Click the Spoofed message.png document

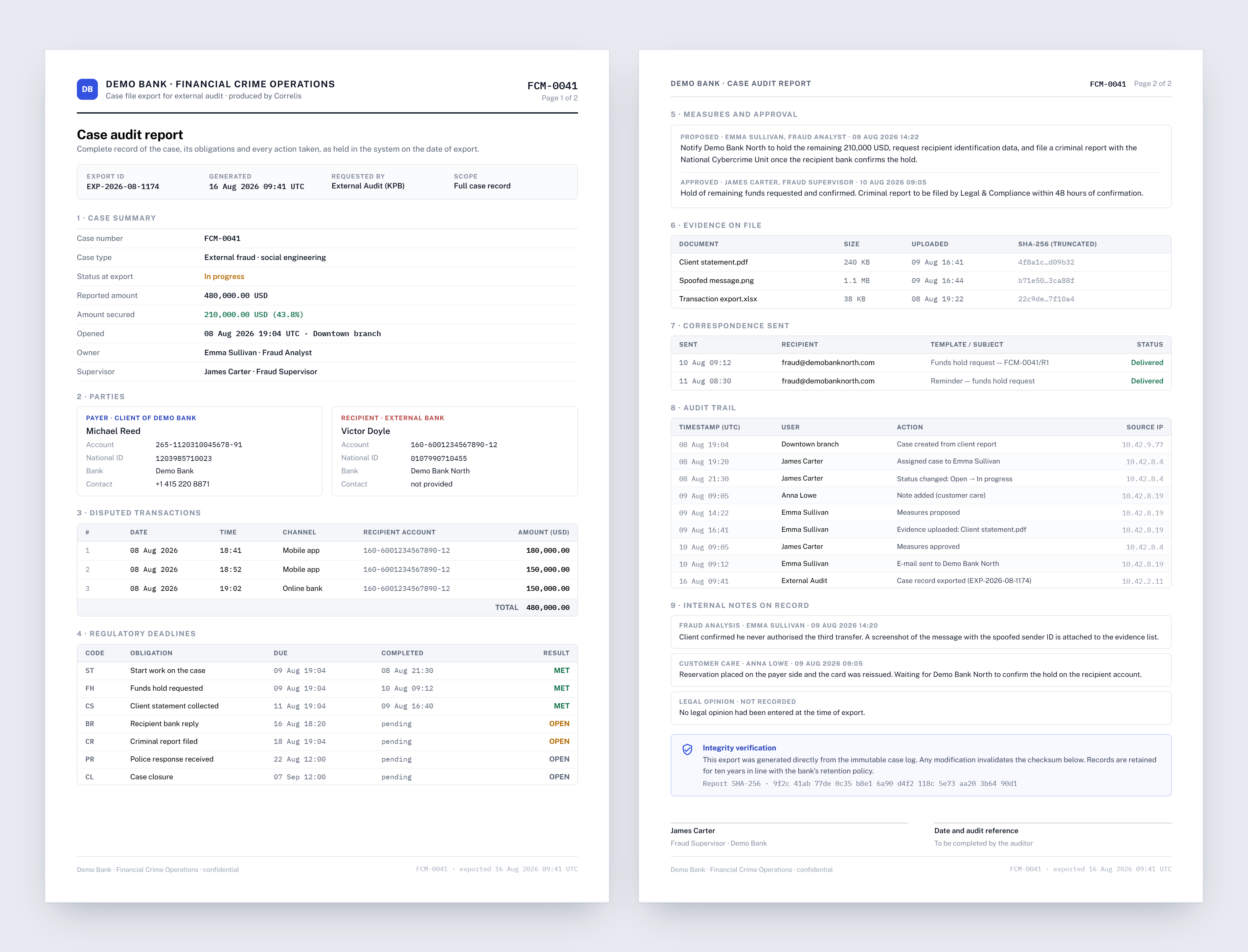(x=716, y=280)
